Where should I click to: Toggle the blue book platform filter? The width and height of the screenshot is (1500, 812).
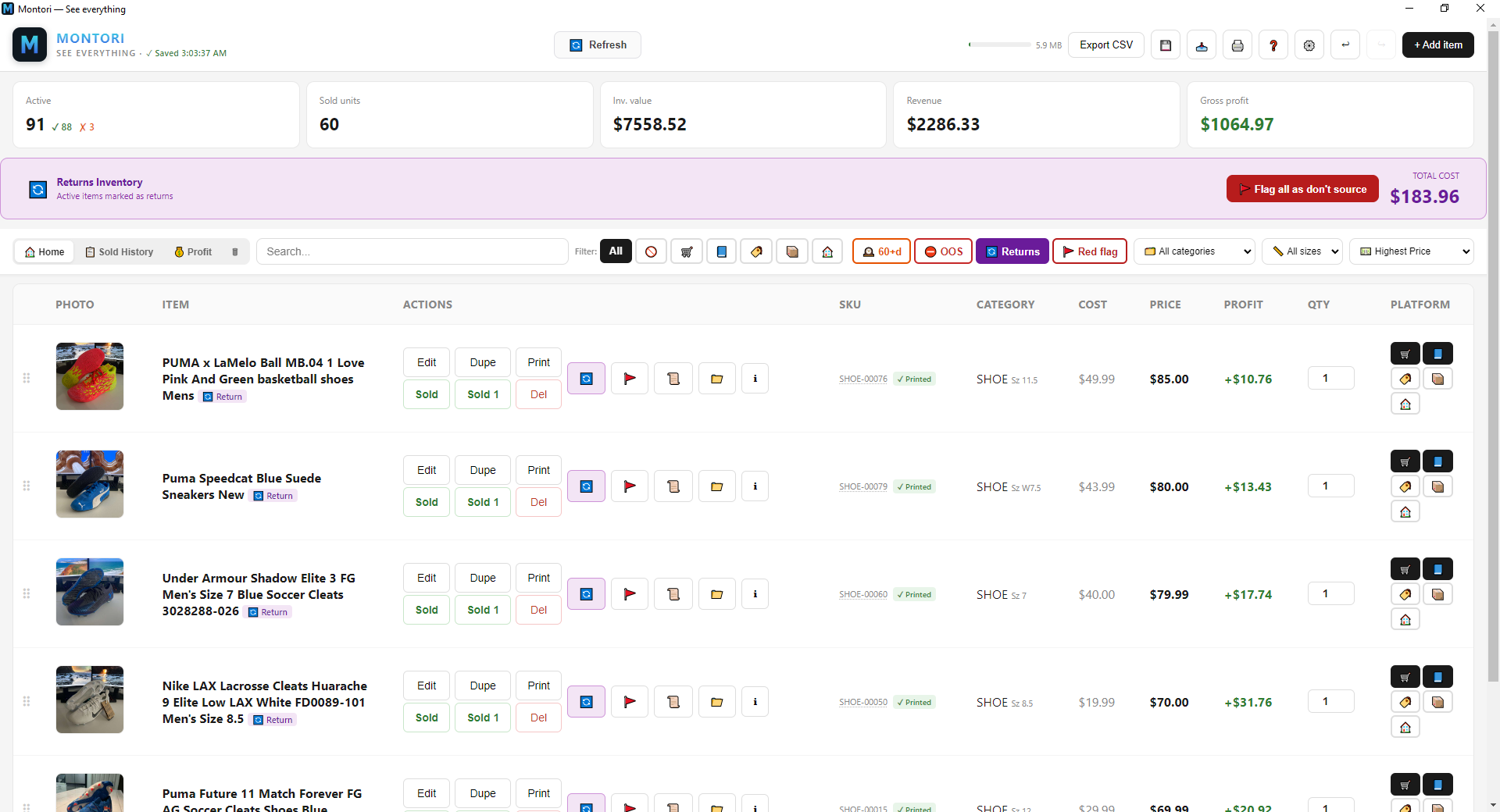pos(722,251)
